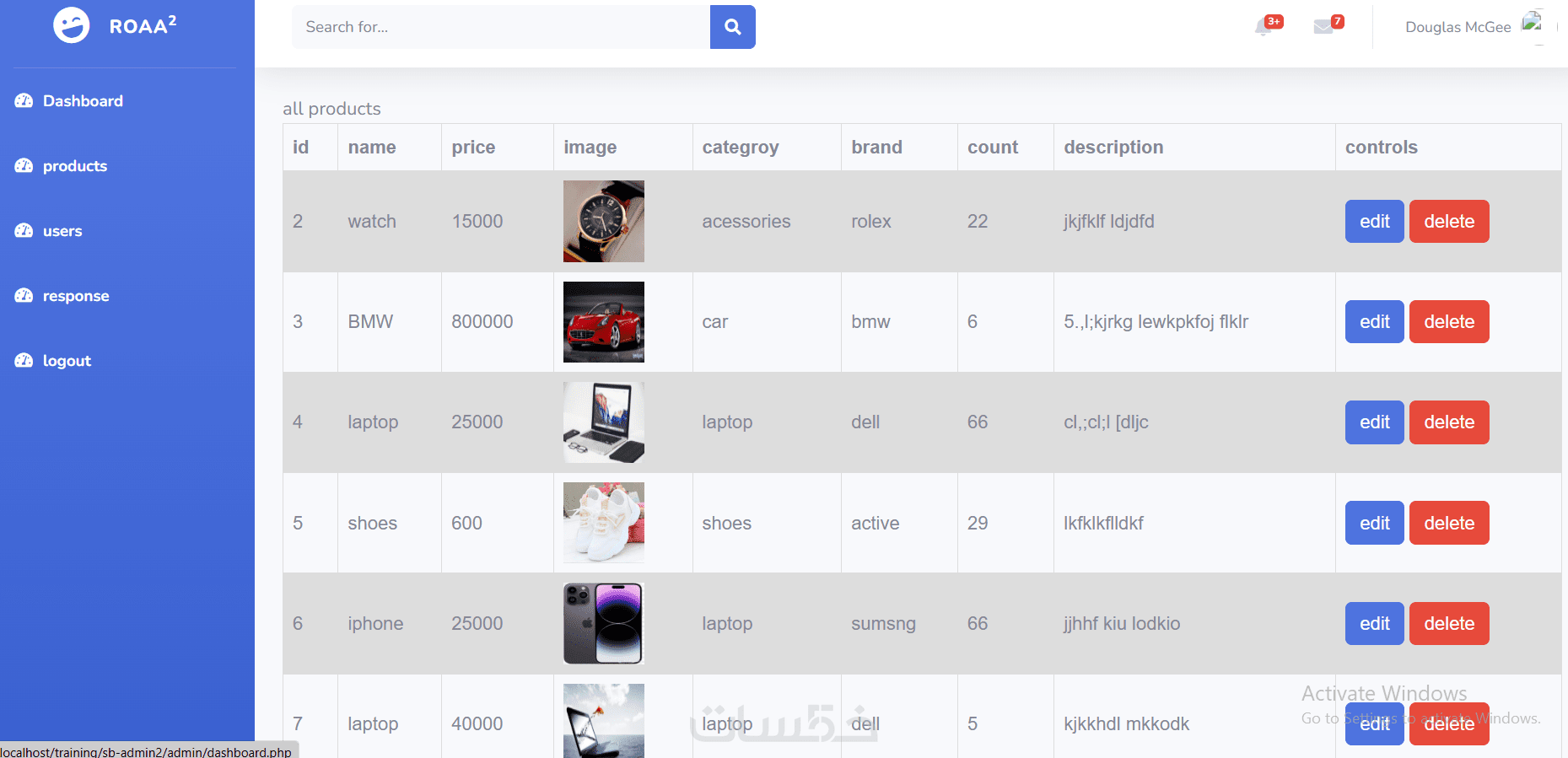Click the brand cell 'bmw'
1568x758 pixels.
coord(870,321)
